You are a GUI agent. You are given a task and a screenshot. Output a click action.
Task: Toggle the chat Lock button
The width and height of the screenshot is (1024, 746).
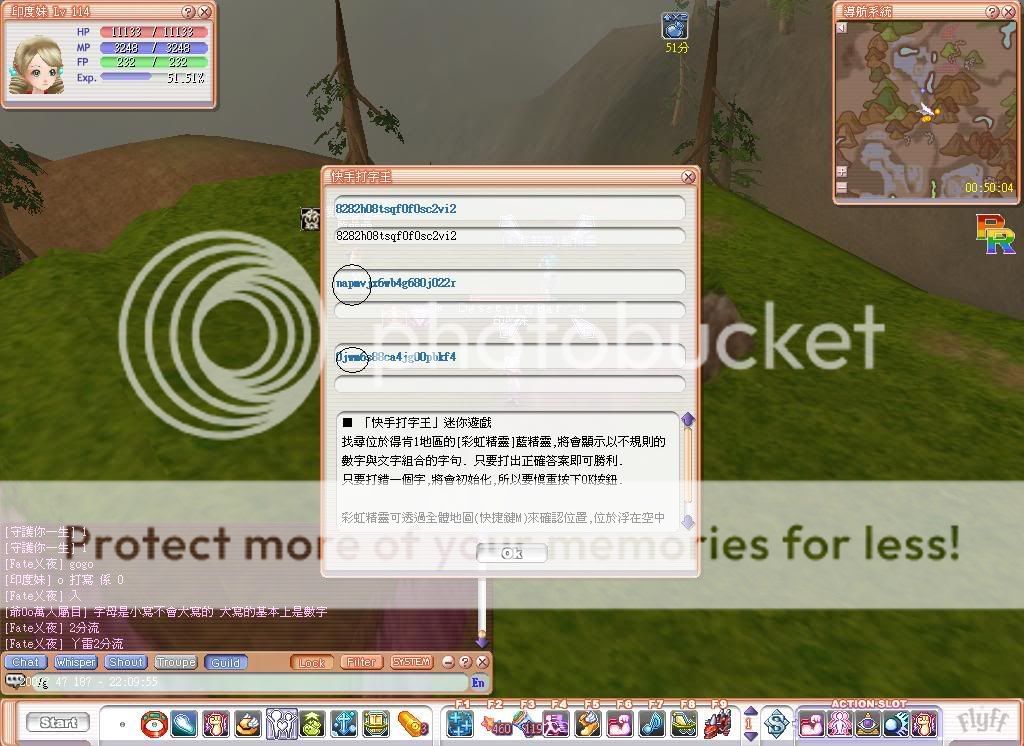coord(312,662)
